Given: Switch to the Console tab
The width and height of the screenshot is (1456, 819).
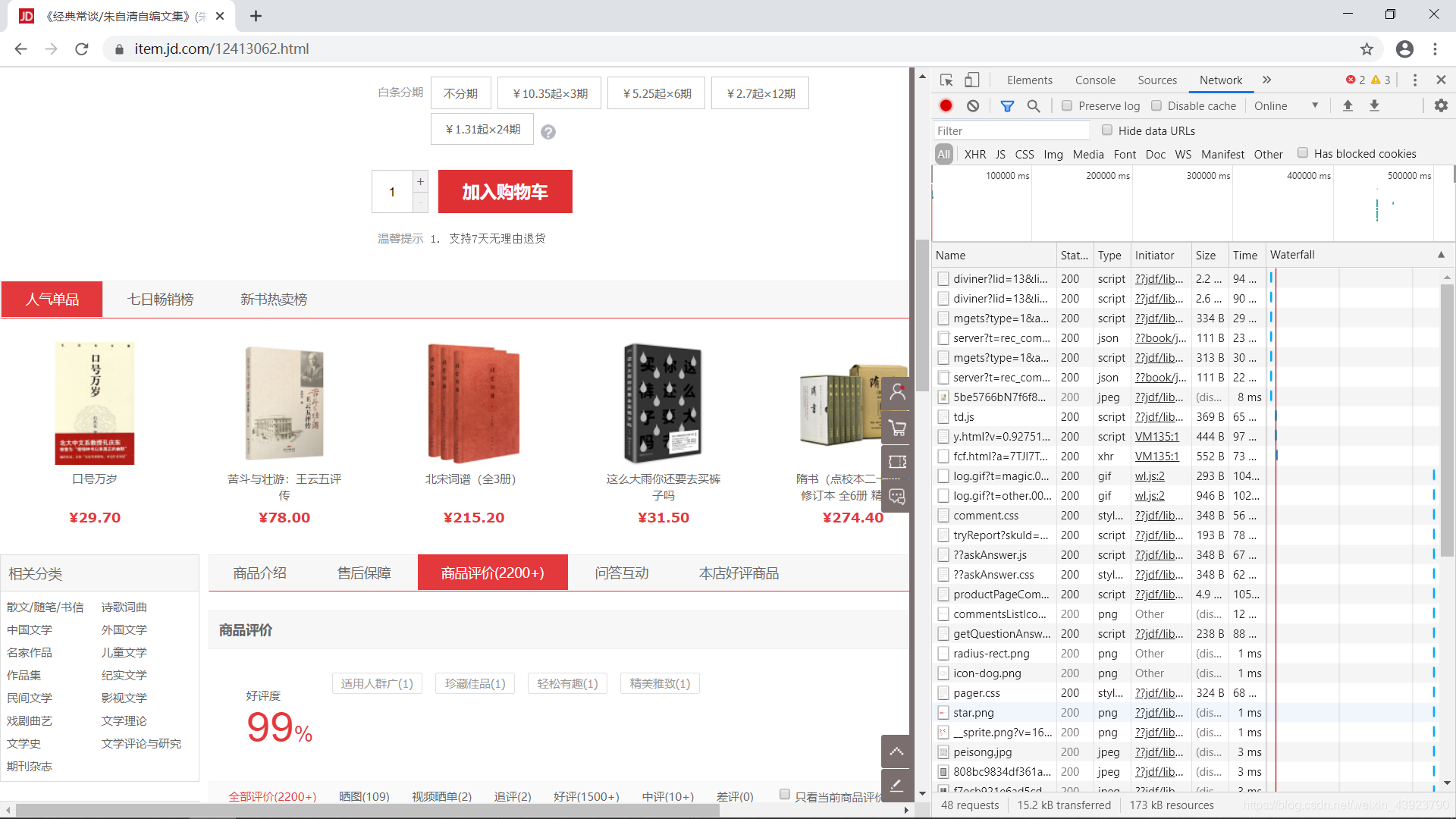Looking at the screenshot, I should (x=1095, y=80).
